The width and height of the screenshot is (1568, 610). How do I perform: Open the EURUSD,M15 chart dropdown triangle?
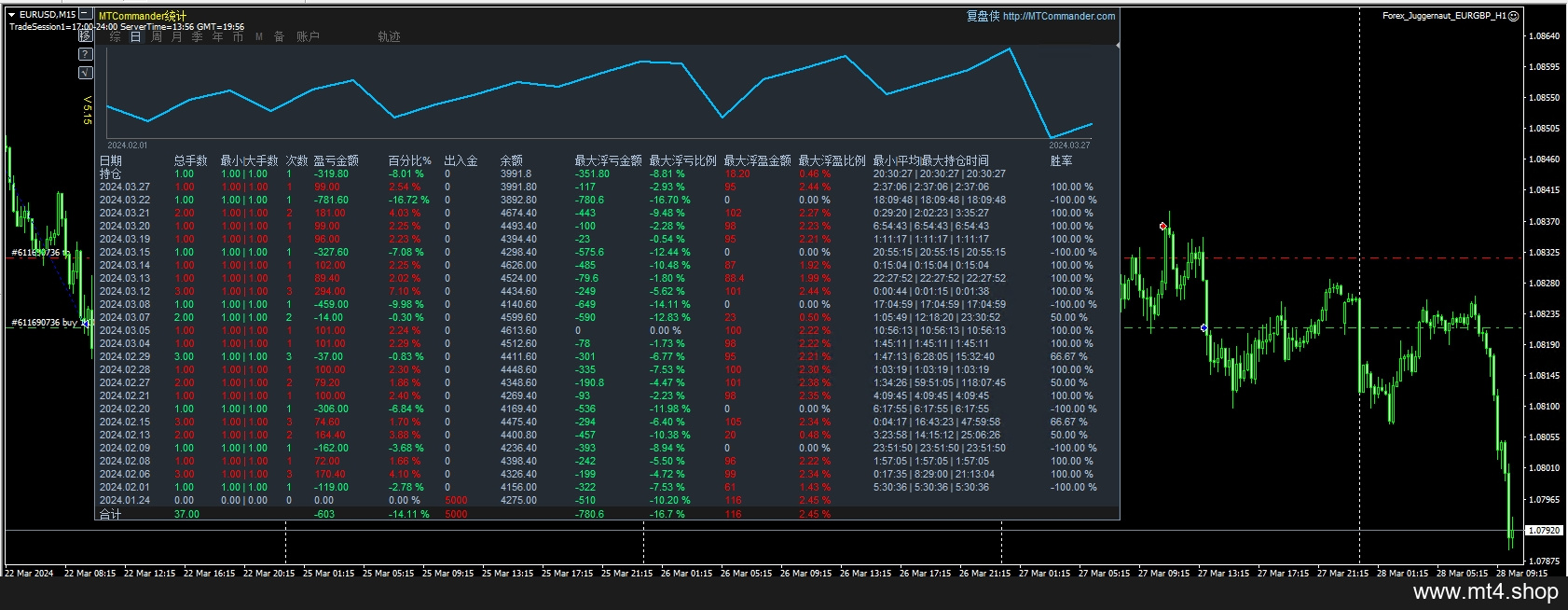click(11, 14)
